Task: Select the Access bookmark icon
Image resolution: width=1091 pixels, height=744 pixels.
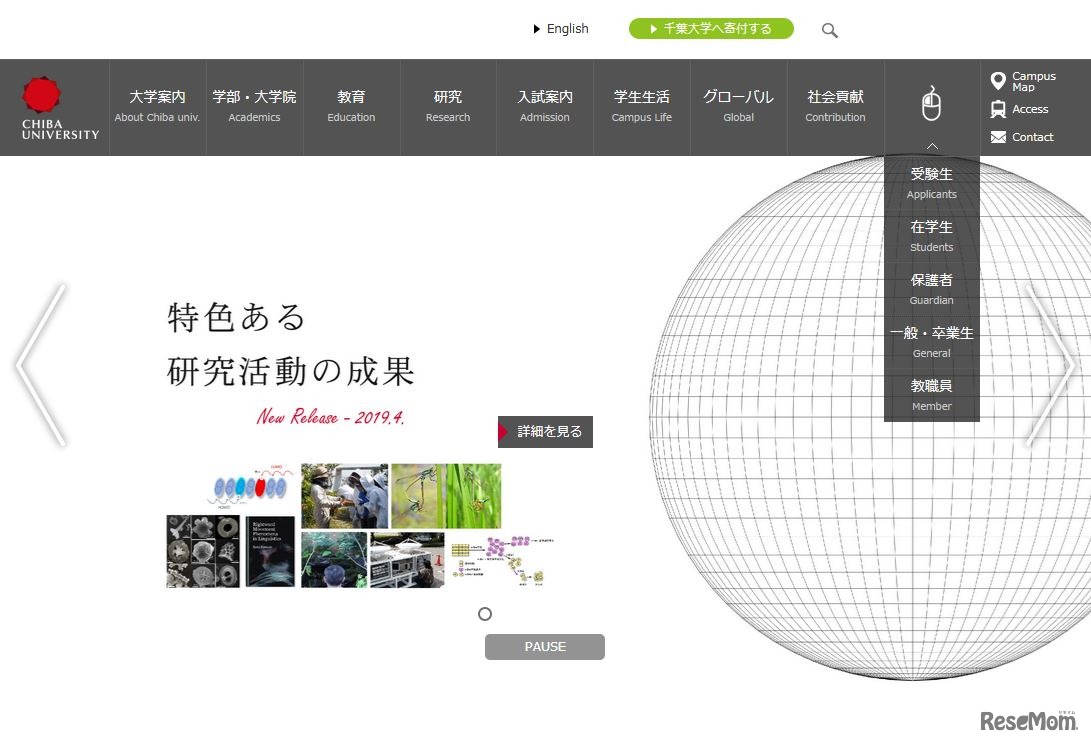Action: coord(996,109)
